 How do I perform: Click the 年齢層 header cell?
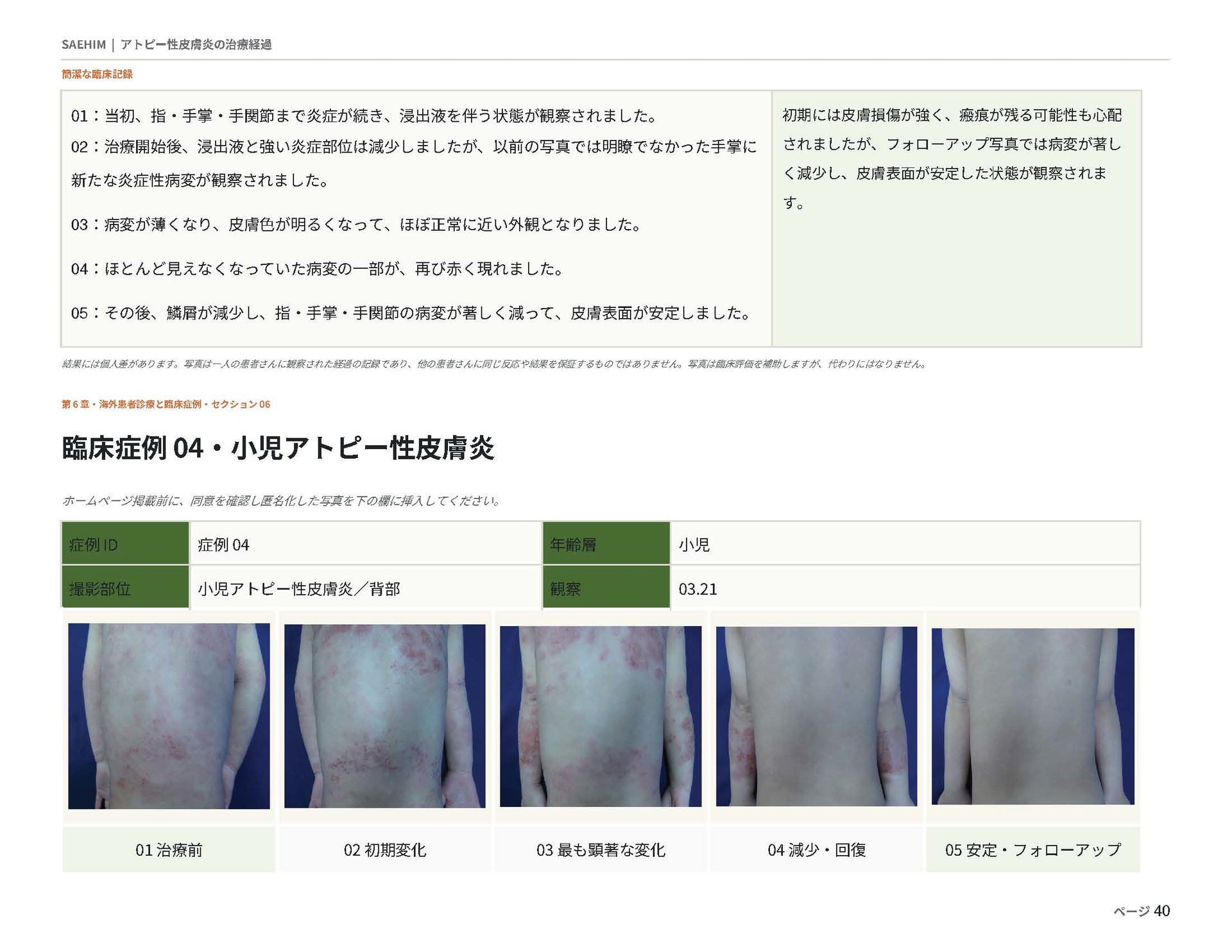click(606, 544)
